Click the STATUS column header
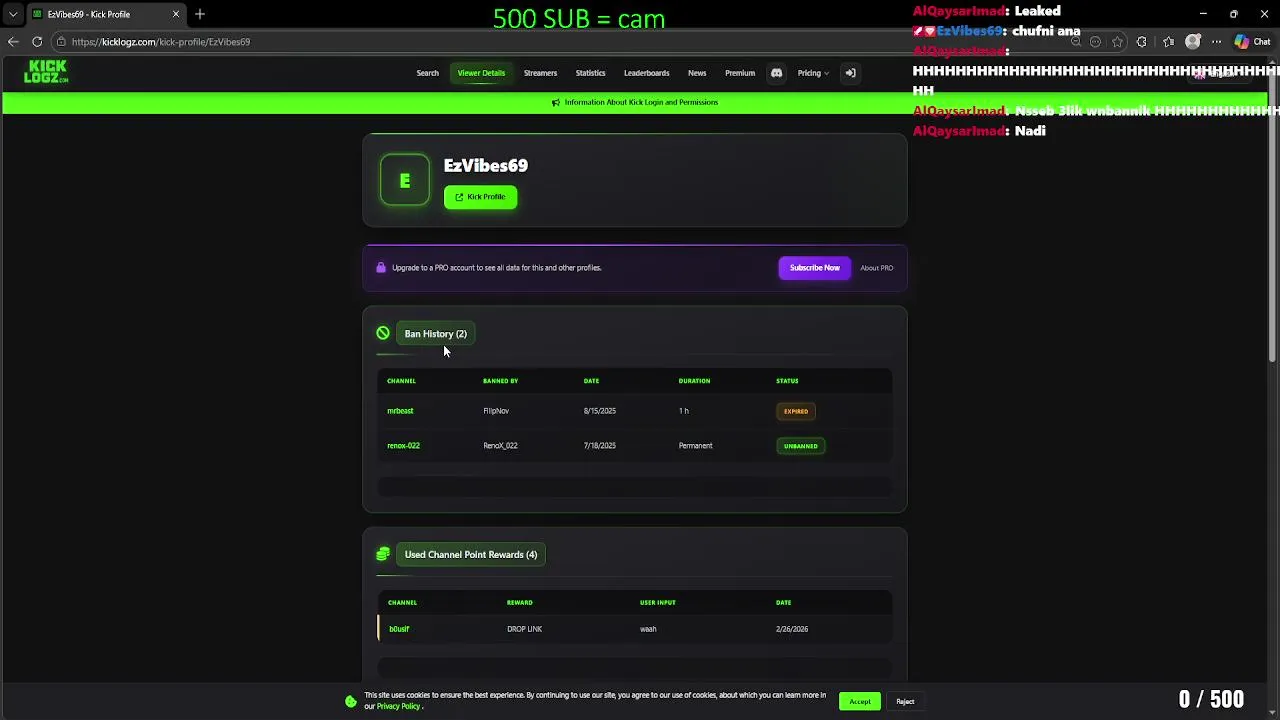 click(787, 381)
